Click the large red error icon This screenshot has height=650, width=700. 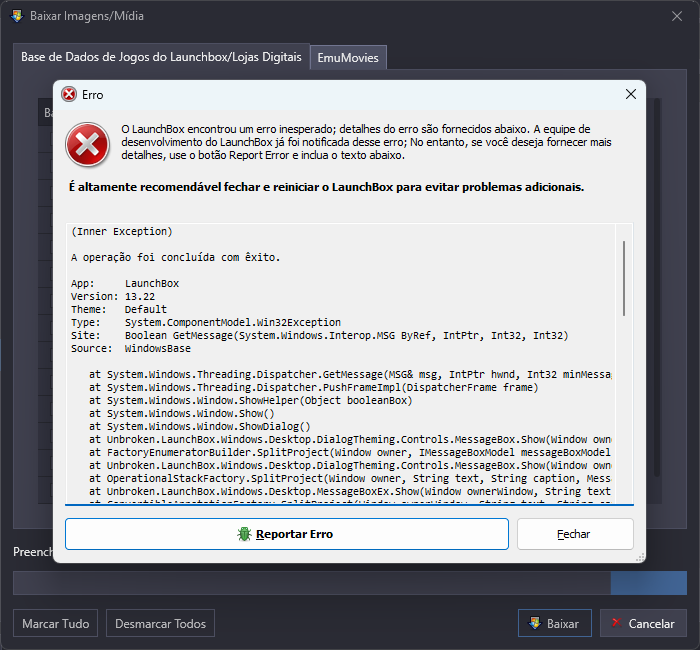click(x=88, y=145)
